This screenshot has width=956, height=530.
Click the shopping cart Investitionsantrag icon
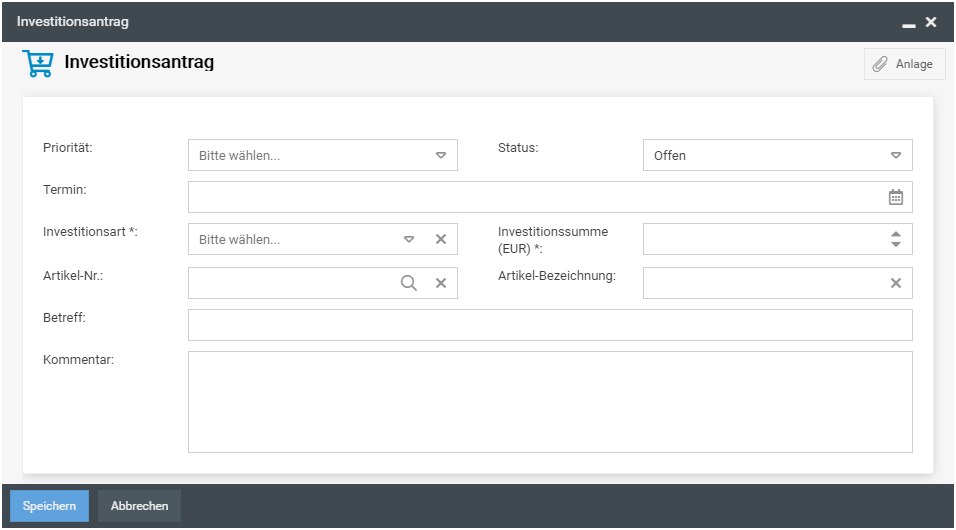click(x=38, y=64)
